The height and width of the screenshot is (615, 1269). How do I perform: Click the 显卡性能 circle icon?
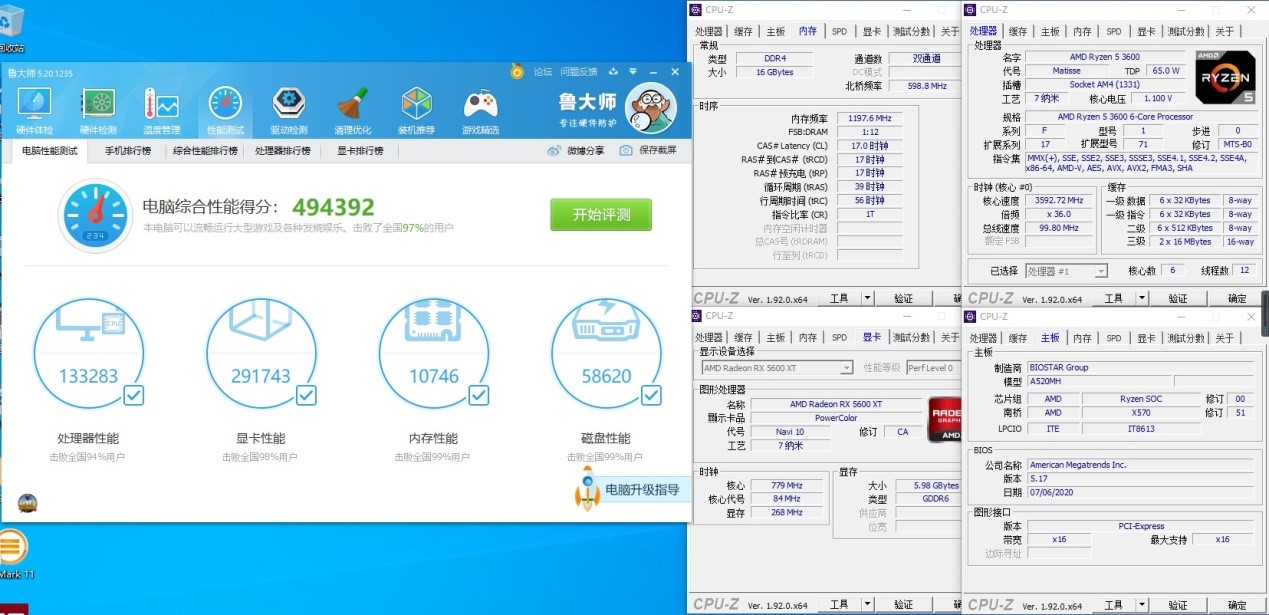[261, 352]
